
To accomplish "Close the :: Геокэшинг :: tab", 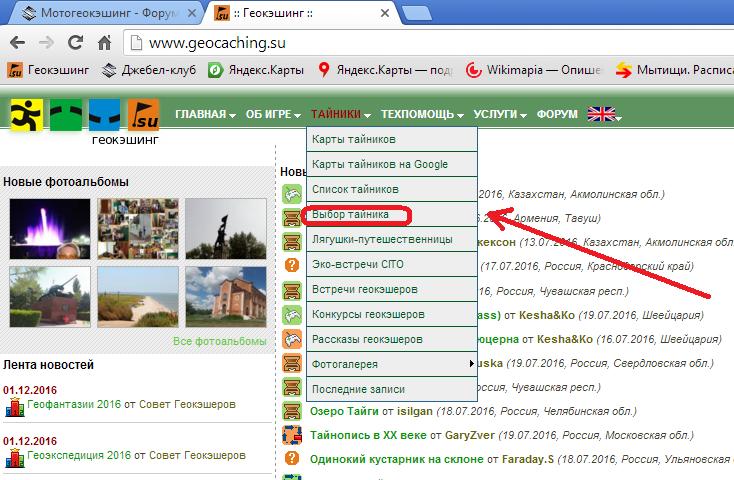I will pos(385,13).
